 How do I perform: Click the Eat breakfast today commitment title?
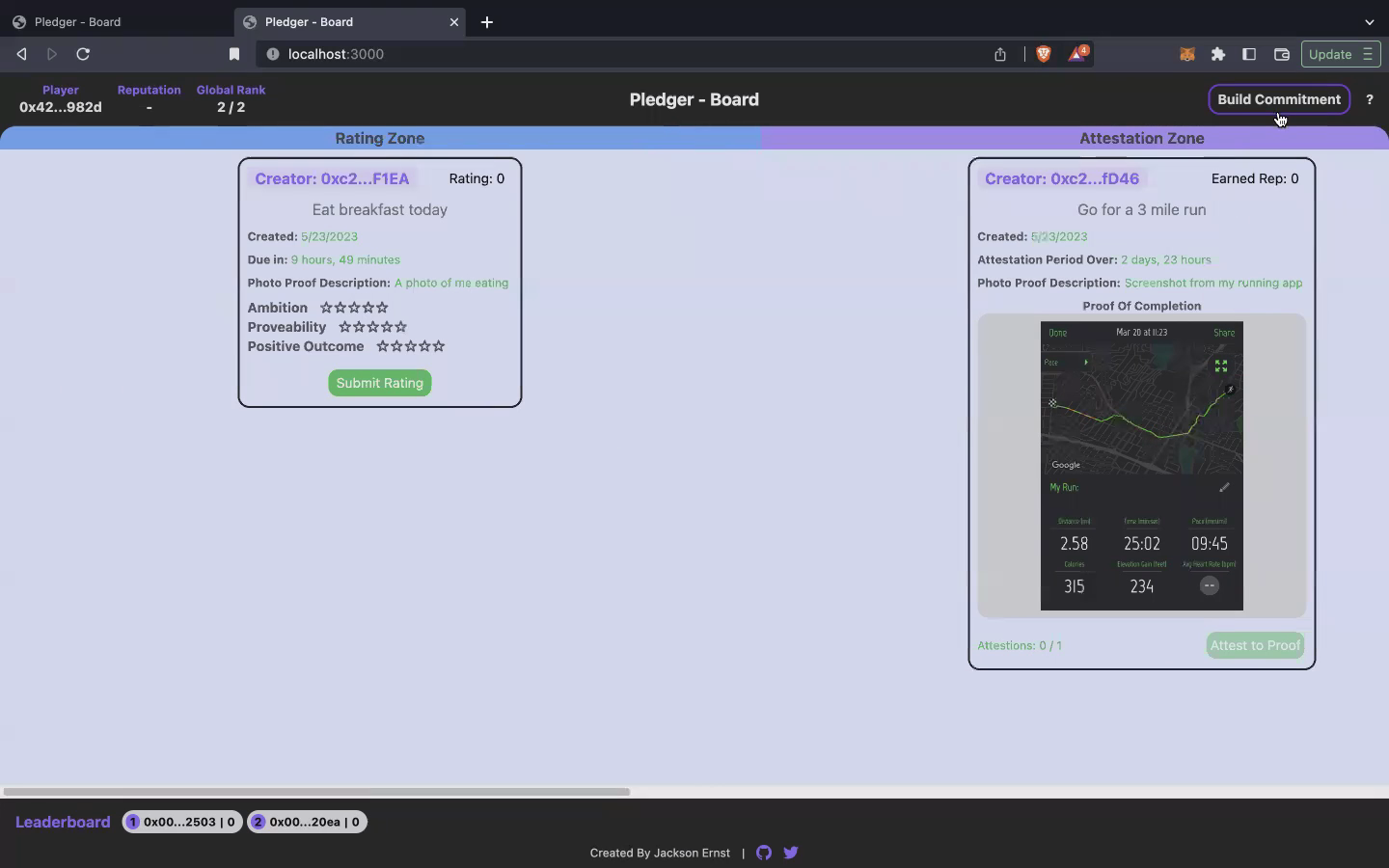pyautogui.click(x=380, y=209)
